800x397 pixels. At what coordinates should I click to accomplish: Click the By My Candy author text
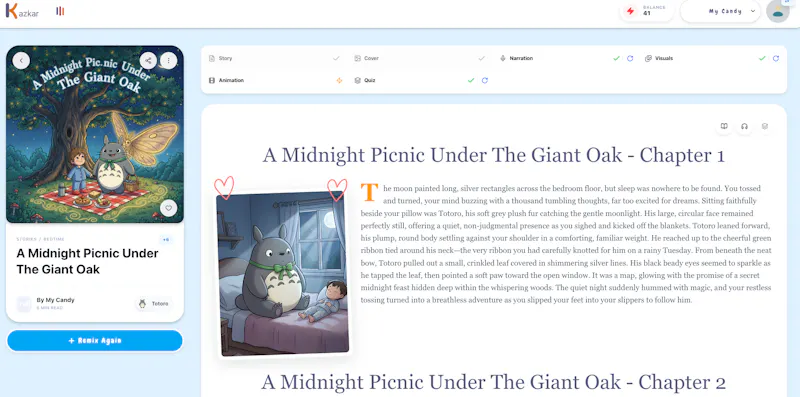[55, 300]
